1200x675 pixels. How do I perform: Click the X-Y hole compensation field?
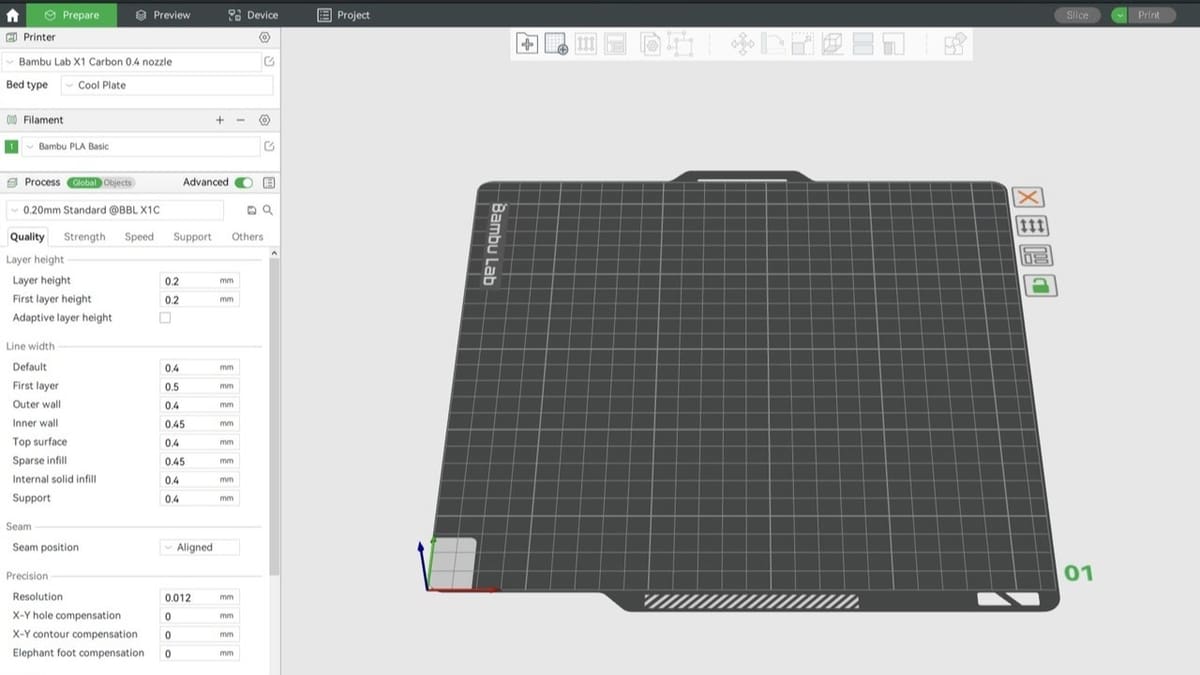[x=199, y=616]
